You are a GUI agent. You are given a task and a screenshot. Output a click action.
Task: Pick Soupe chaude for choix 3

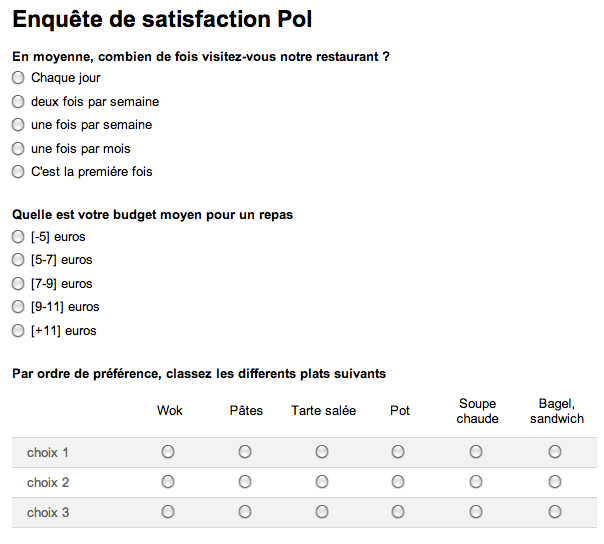476,512
